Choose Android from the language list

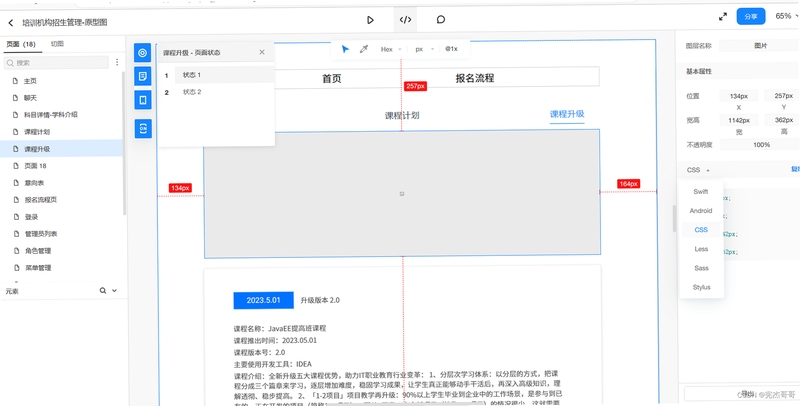click(701, 211)
